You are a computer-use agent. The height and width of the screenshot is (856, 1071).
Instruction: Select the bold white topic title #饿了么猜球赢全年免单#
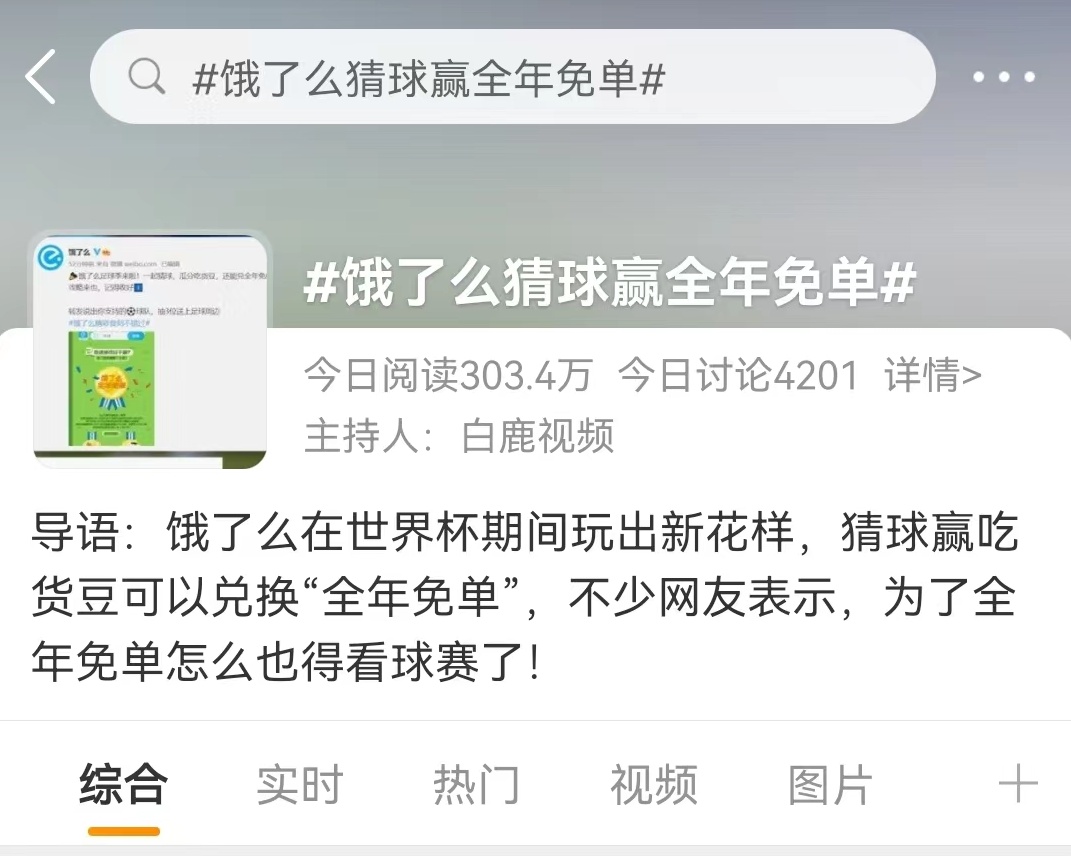point(610,281)
